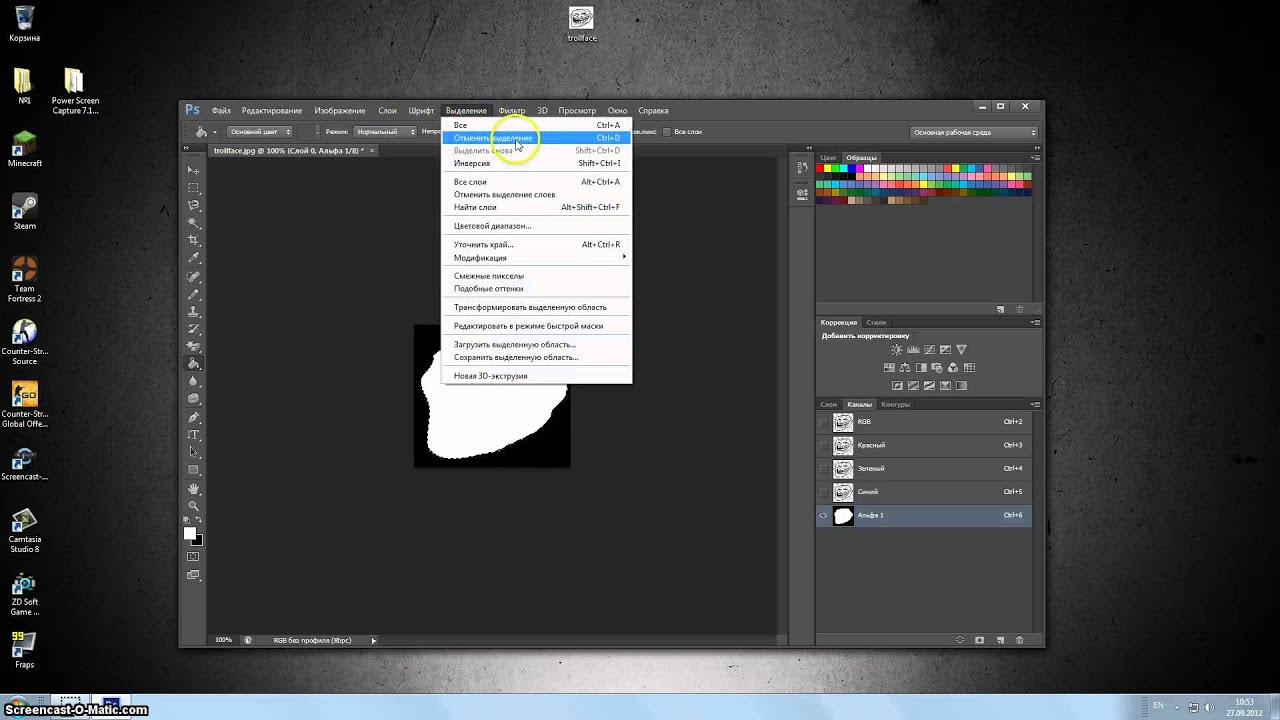Select the Альфа 1 channel thumbnail

coord(843,515)
